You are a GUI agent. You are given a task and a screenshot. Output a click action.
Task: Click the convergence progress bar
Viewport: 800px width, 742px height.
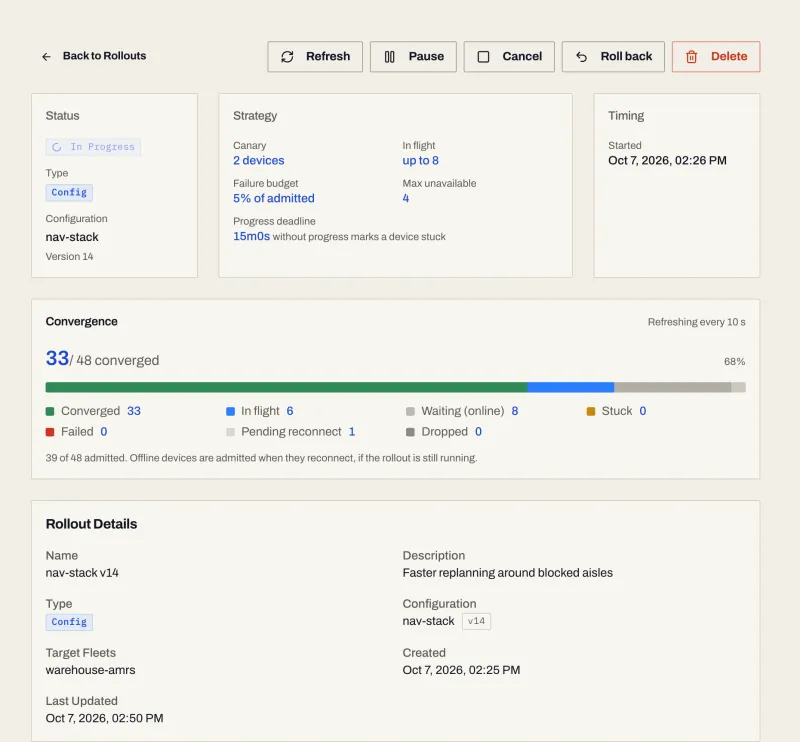coord(395,387)
